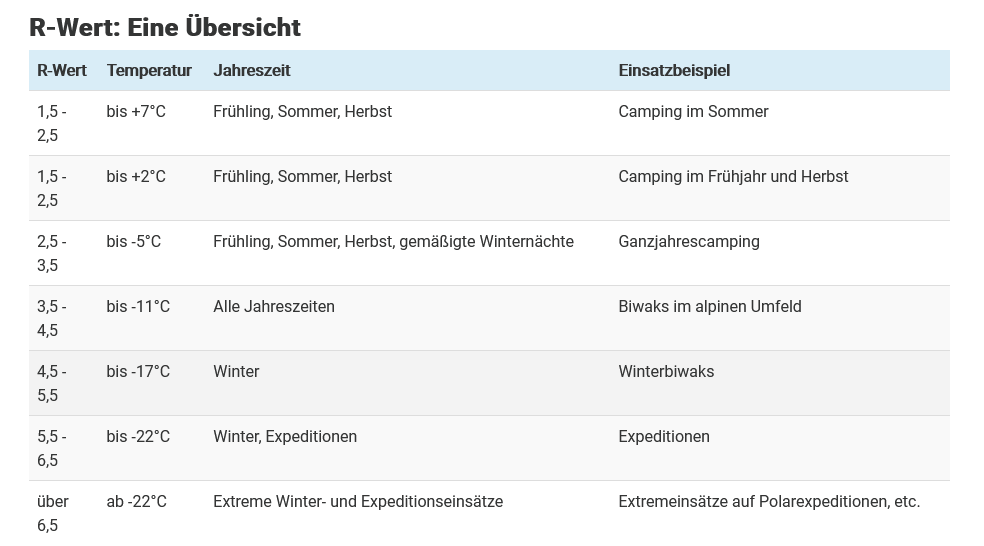The image size is (984, 546).
Task: Click the "über 6,5" R-Wert cell
Action: 52,513
